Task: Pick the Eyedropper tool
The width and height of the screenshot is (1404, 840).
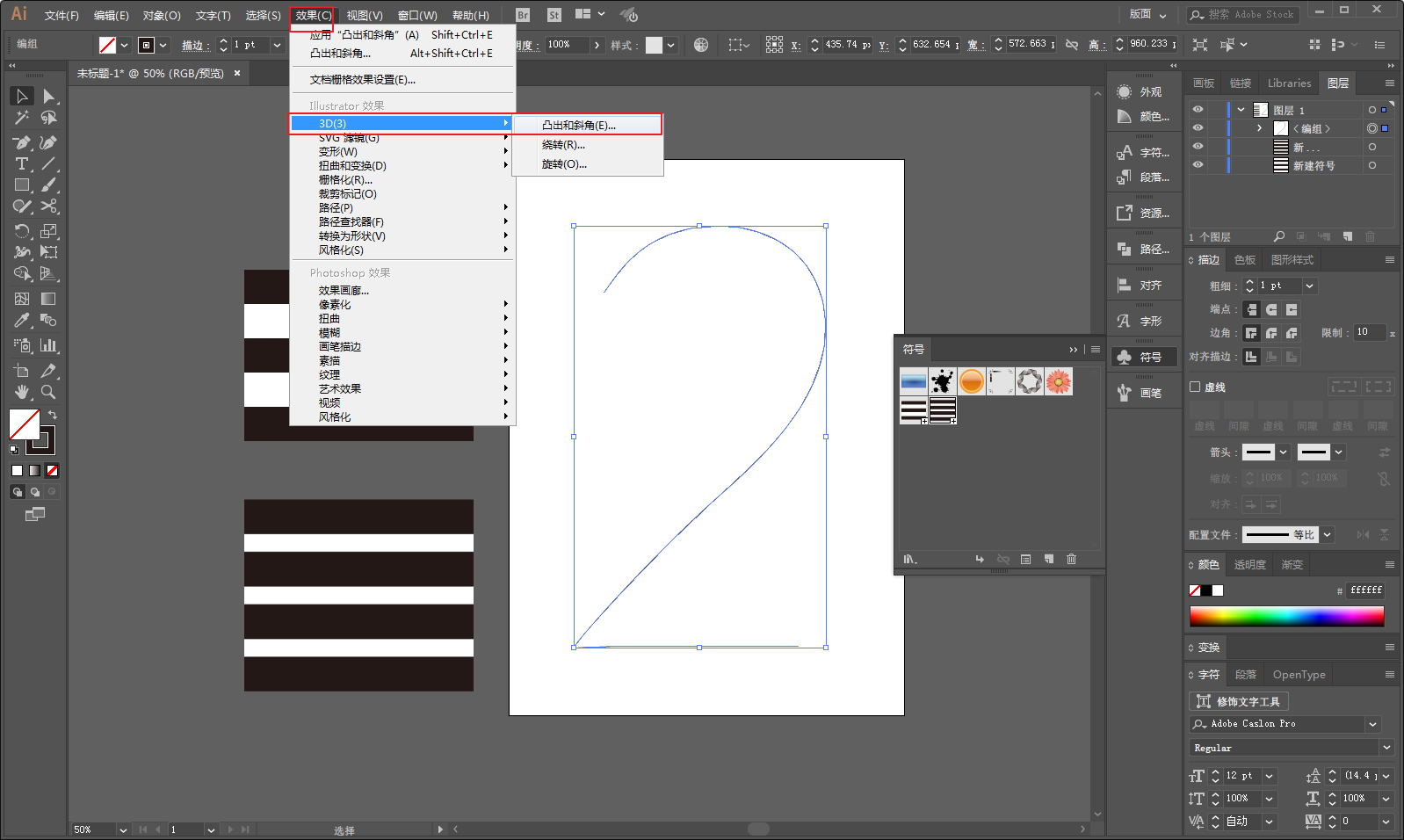Action: (22, 321)
